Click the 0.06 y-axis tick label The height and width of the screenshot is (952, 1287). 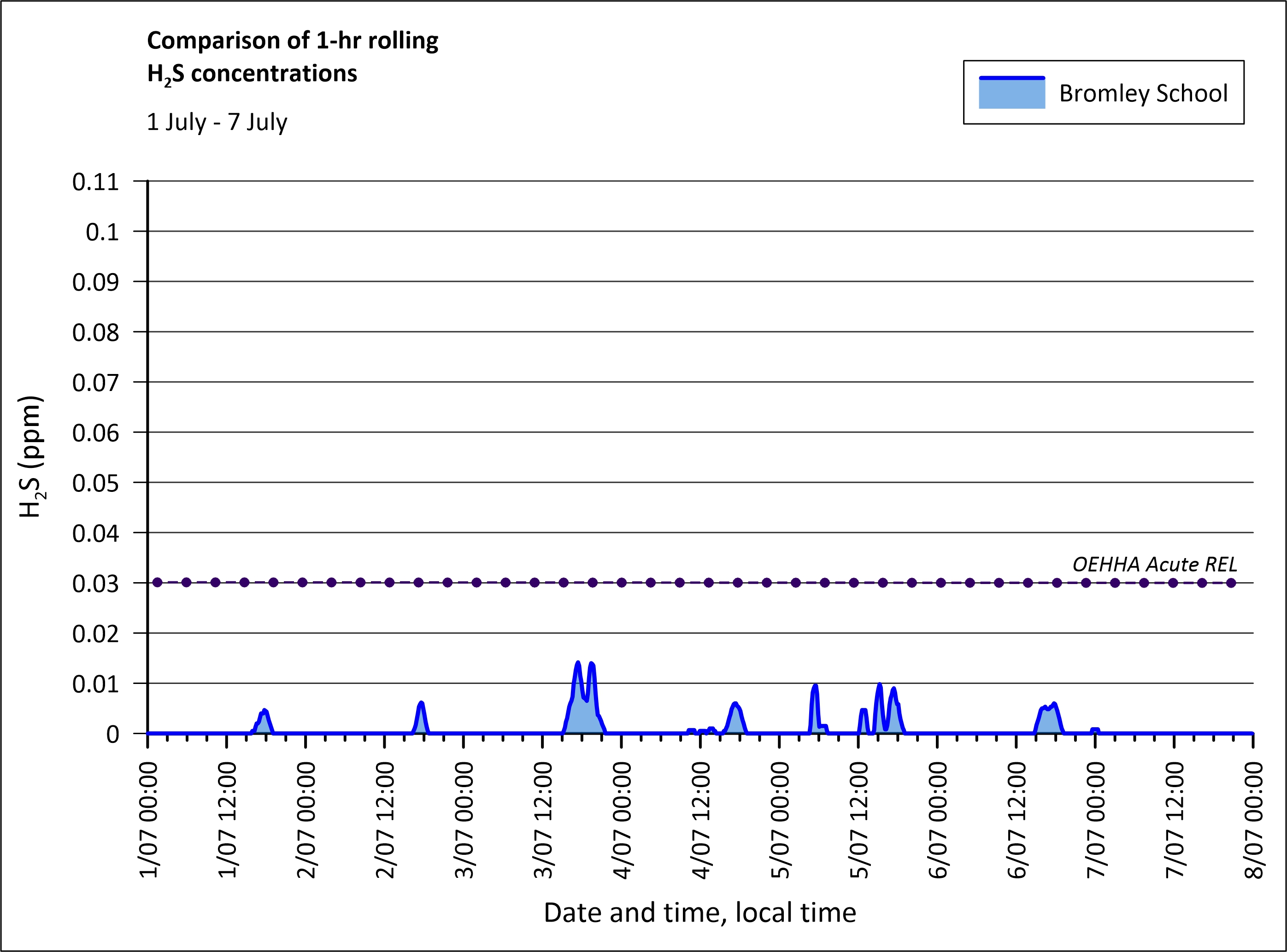[96, 433]
